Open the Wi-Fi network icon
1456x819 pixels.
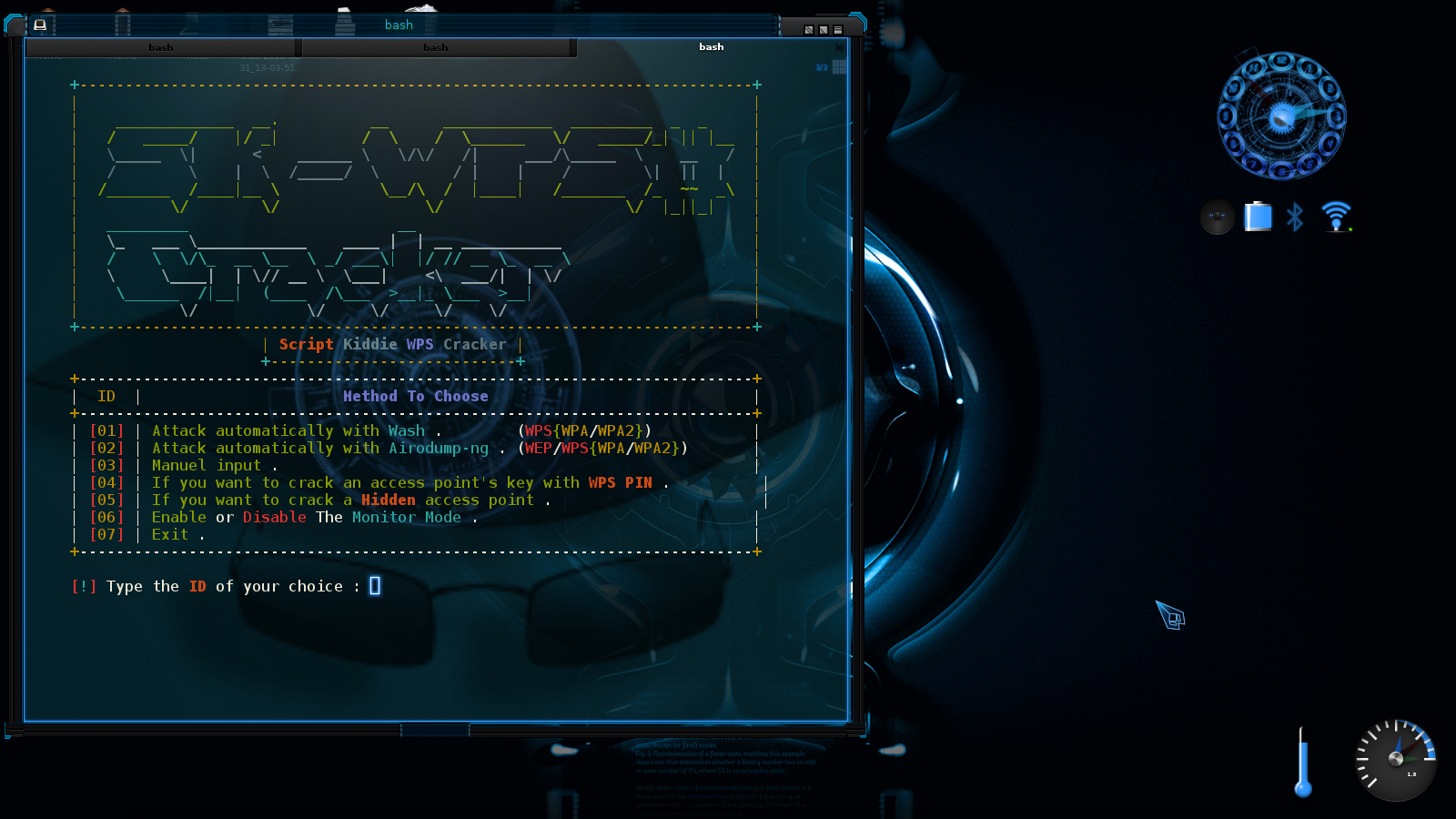pyautogui.click(x=1336, y=217)
